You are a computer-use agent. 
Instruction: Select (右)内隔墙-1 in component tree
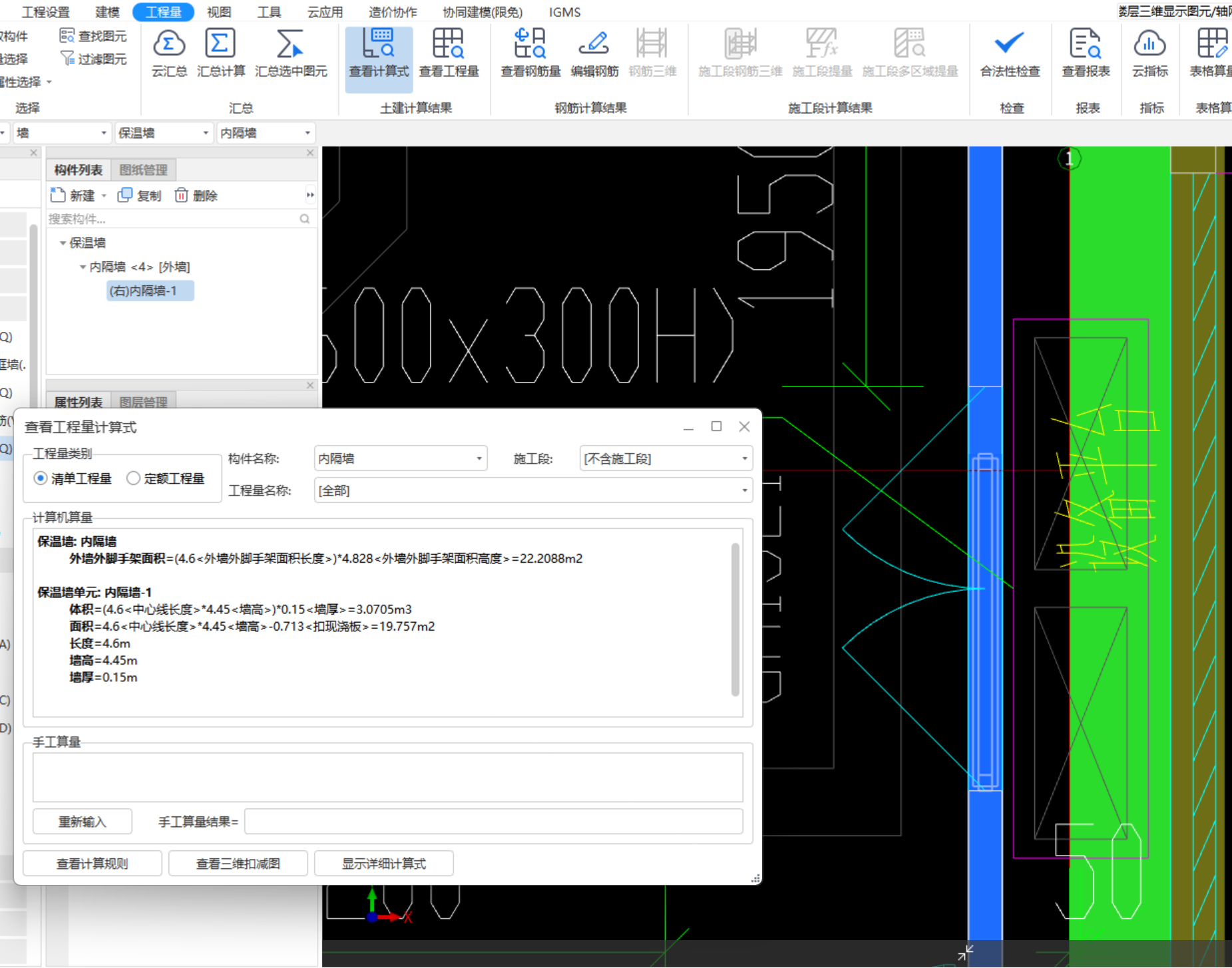pyautogui.click(x=150, y=291)
